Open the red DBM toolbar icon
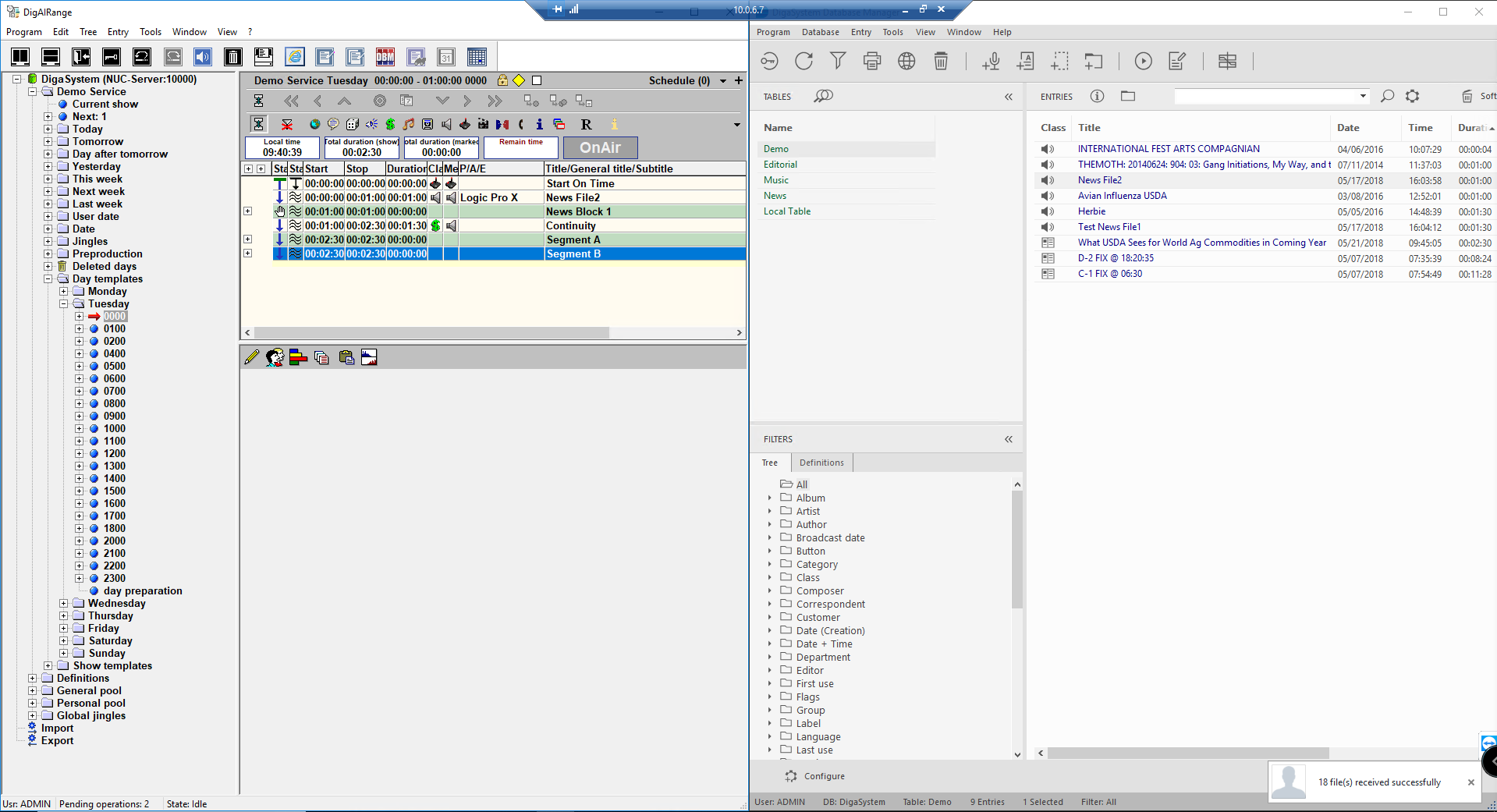1497x812 pixels. pos(385,57)
